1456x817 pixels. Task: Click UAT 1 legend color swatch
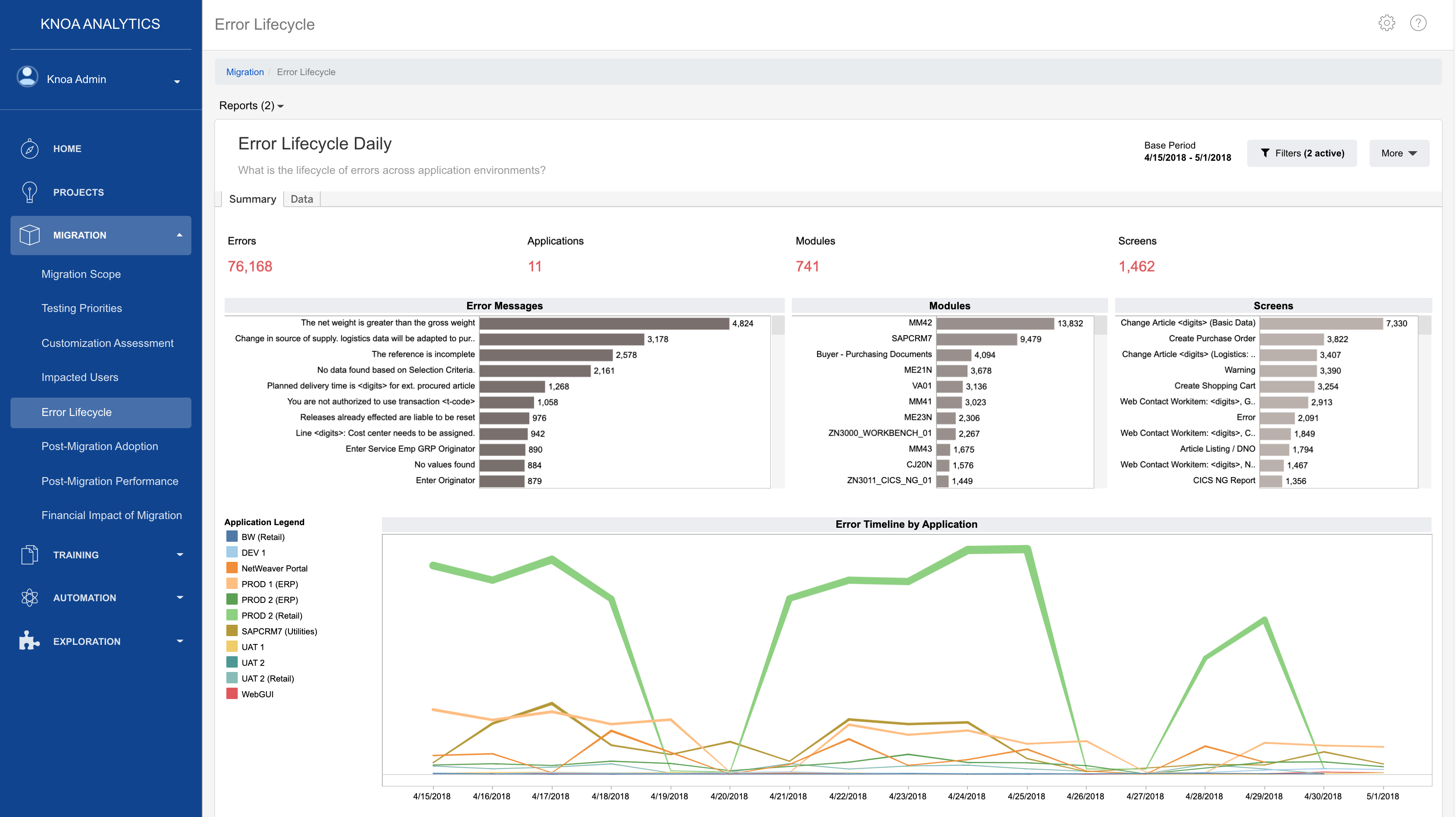pos(232,646)
